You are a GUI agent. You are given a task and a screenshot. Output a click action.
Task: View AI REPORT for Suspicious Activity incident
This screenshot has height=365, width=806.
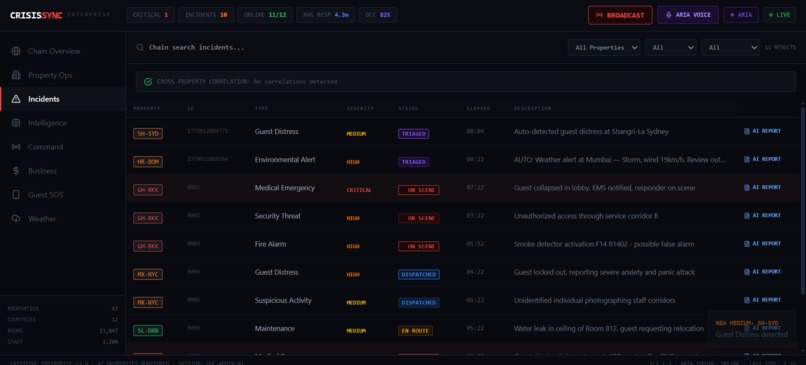click(x=762, y=300)
